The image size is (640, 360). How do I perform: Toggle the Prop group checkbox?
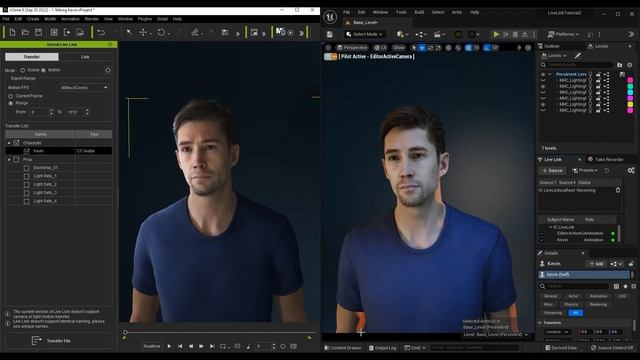16,160
